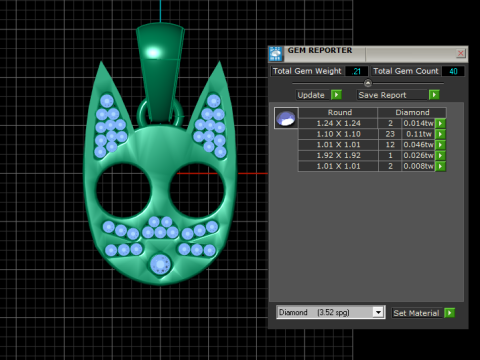Click the Update button
Image resolution: width=480 pixels, height=360 pixels.
pos(313,95)
